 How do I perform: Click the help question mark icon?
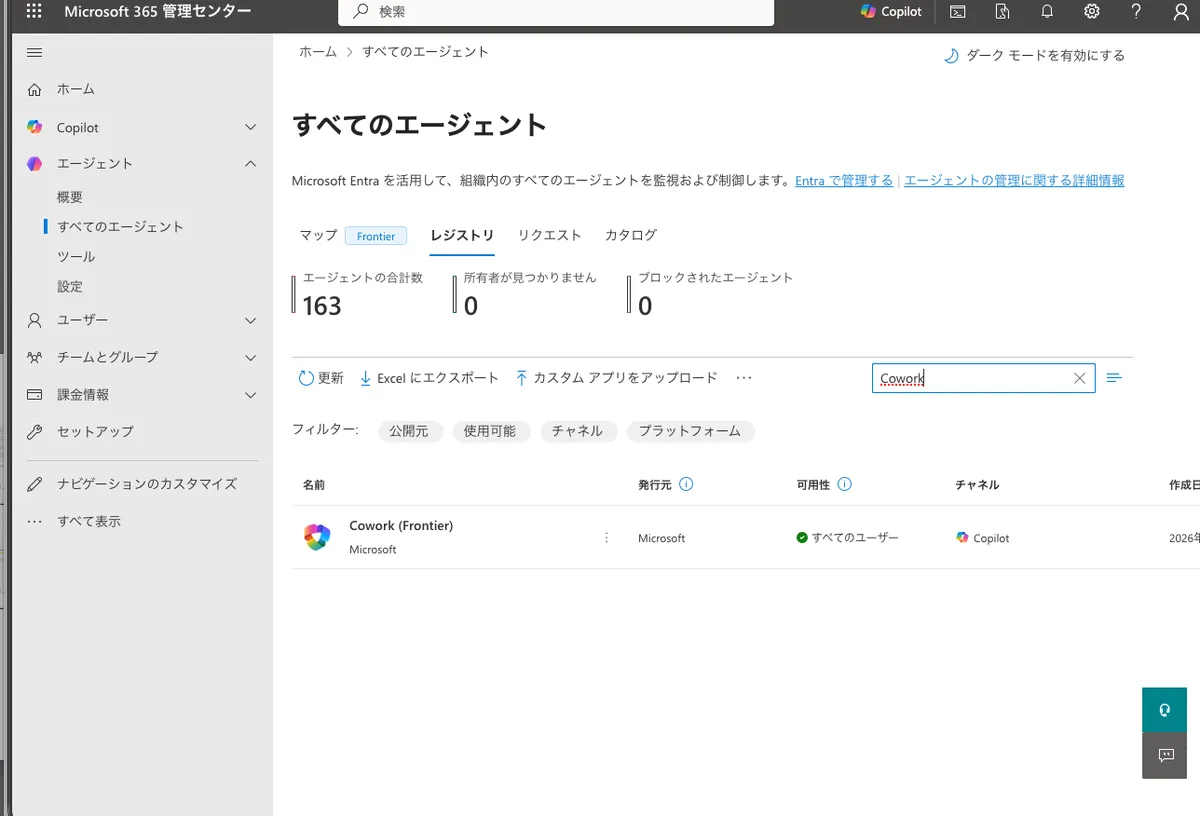tap(1136, 12)
